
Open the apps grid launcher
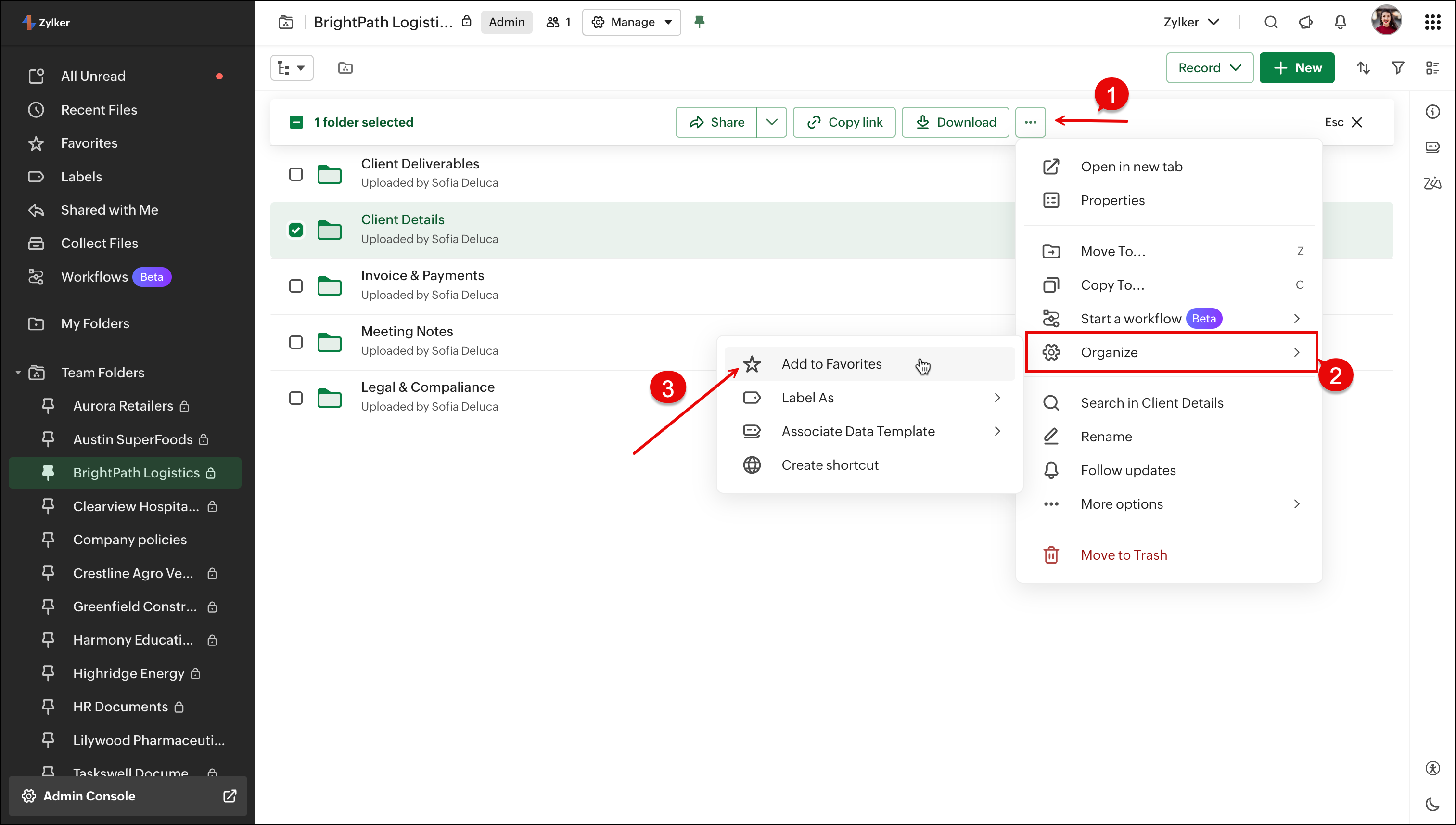point(1432,22)
